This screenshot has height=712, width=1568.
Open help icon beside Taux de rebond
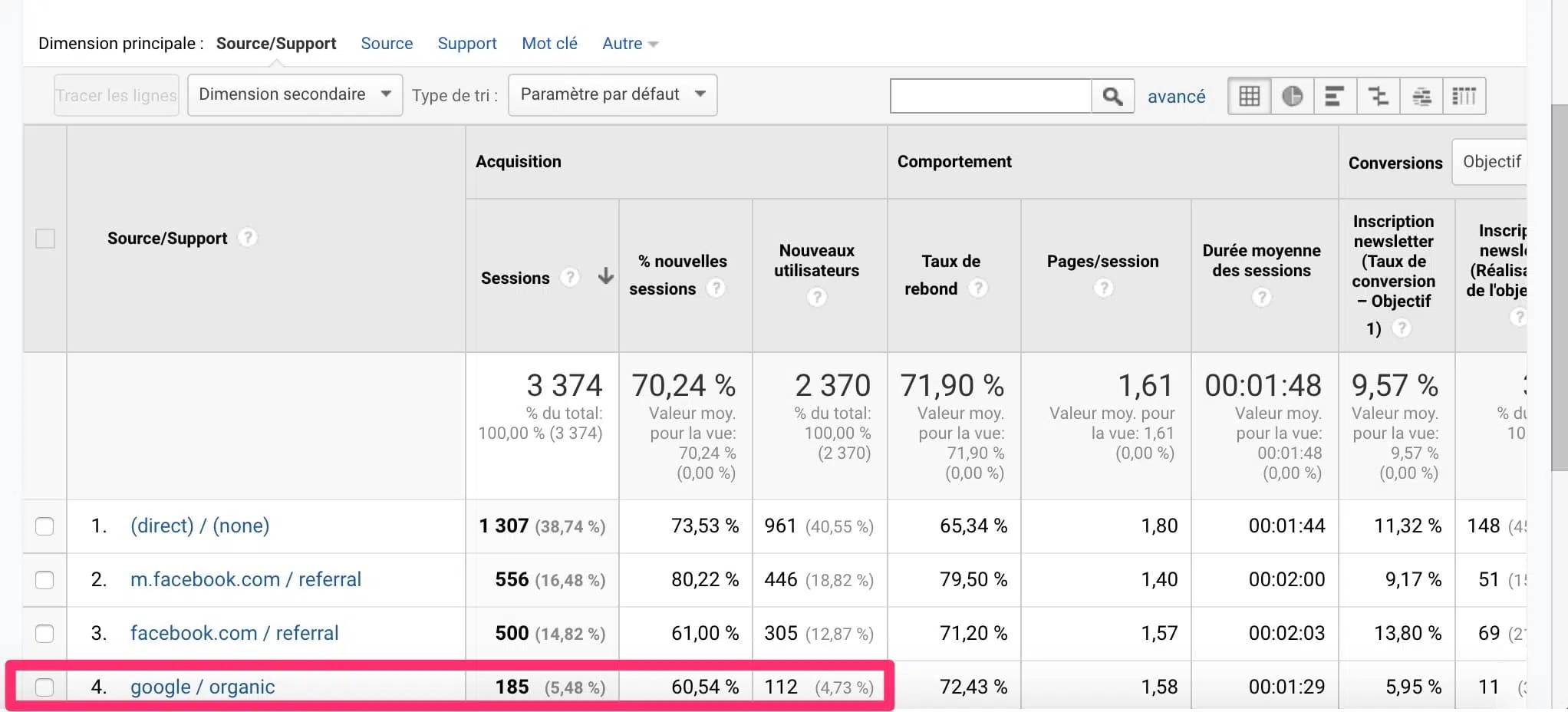(x=978, y=288)
